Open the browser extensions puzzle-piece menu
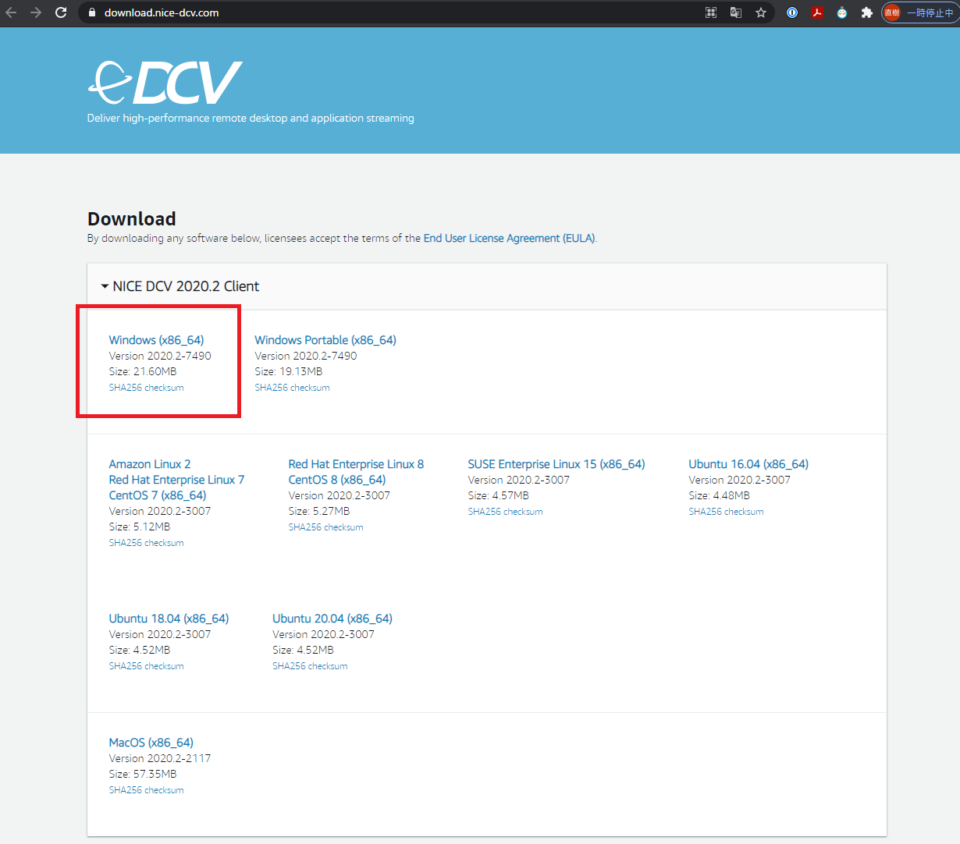This screenshot has width=960, height=844. (x=867, y=12)
